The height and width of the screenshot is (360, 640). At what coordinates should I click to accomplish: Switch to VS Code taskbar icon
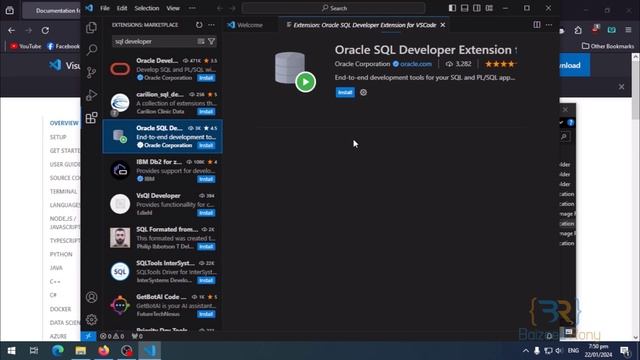(x=150, y=351)
